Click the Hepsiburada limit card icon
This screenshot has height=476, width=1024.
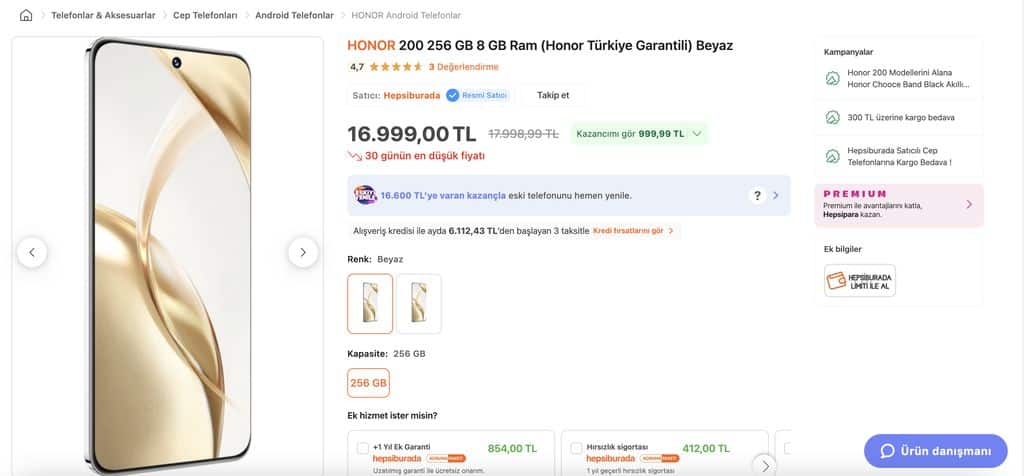pos(859,281)
